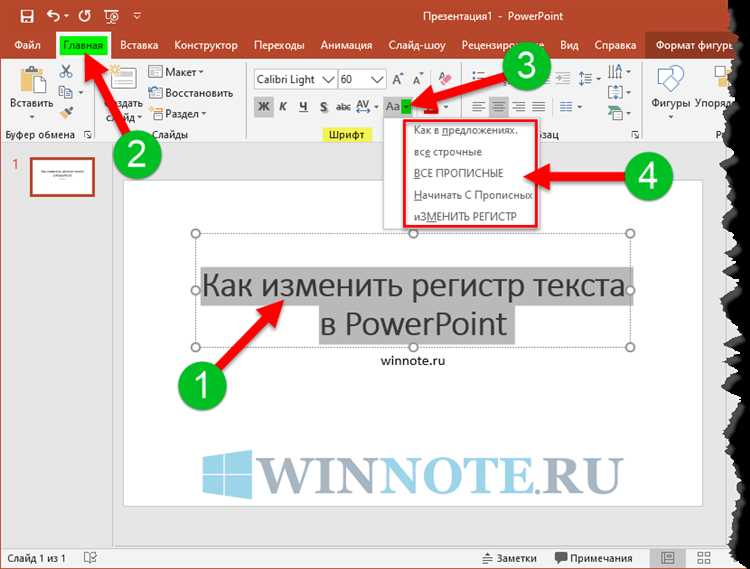The height and width of the screenshot is (569, 750).
Task: Toggle strikethrough abc formatting
Action: pos(343,107)
